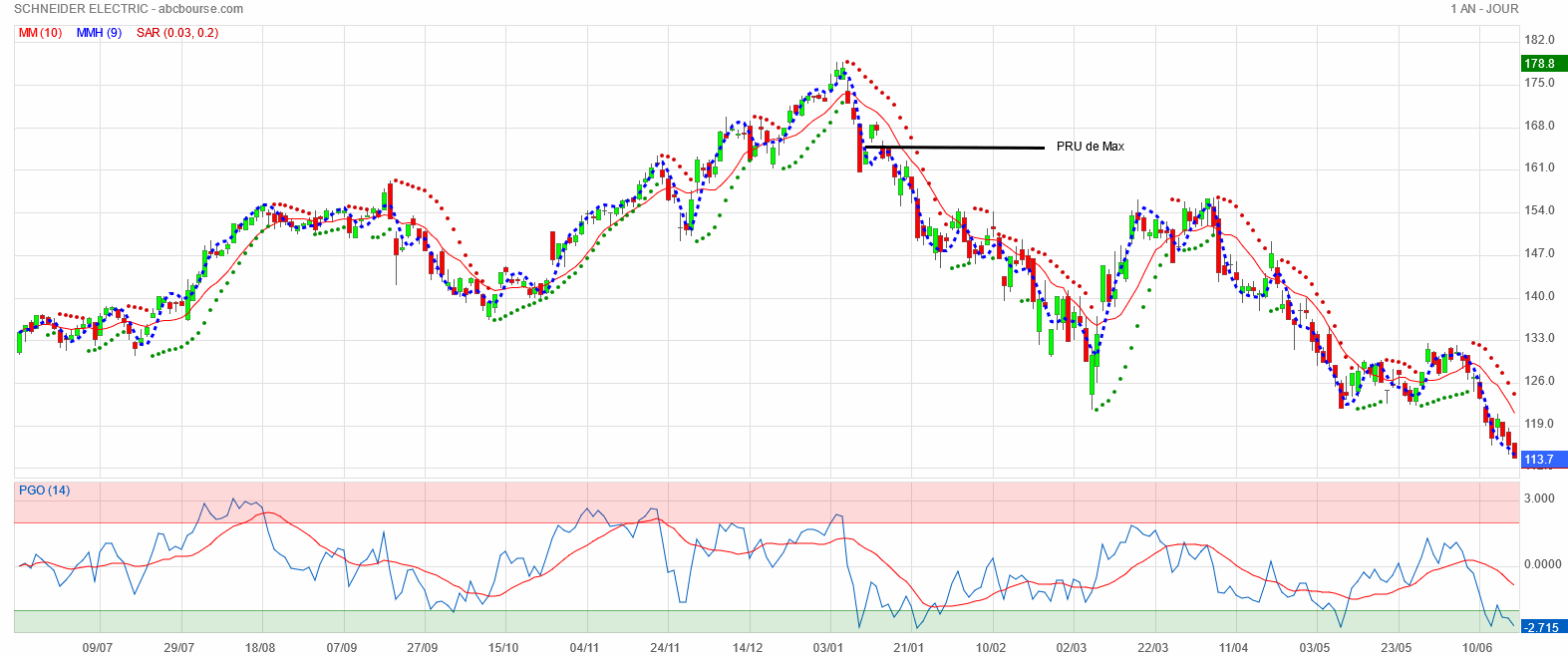Click the 10/02 date label
The height and width of the screenshot is (658, 1568).
click(991, 648)
